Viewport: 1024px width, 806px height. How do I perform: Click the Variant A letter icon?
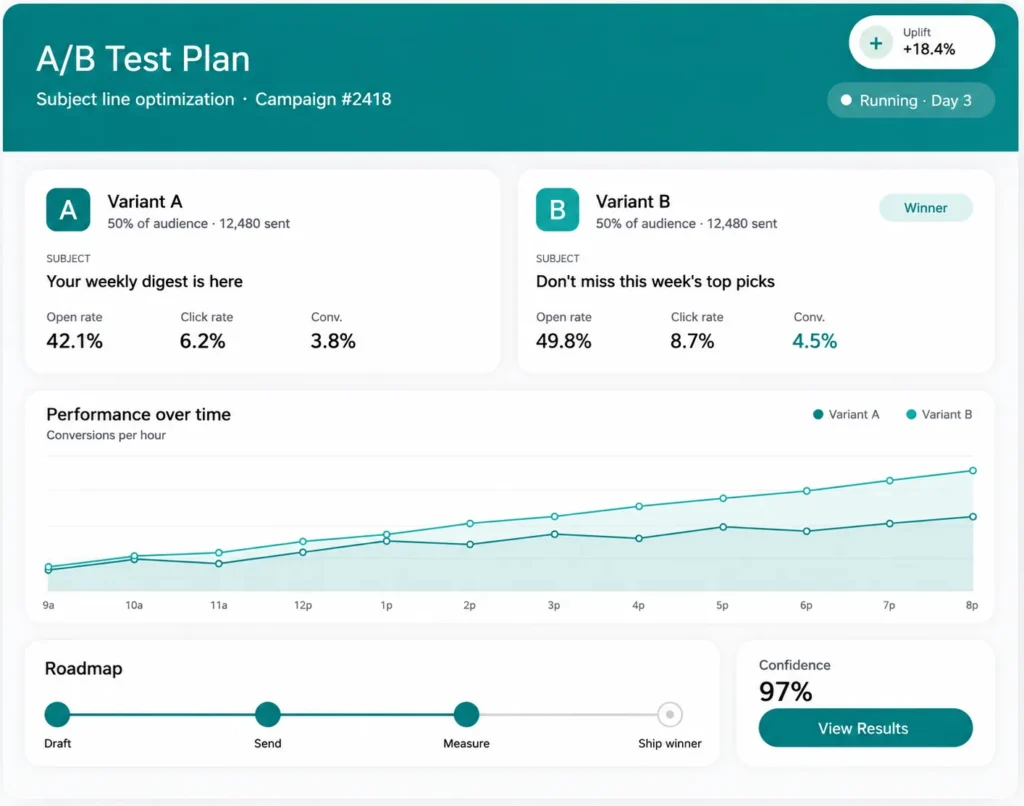point(68,210)
